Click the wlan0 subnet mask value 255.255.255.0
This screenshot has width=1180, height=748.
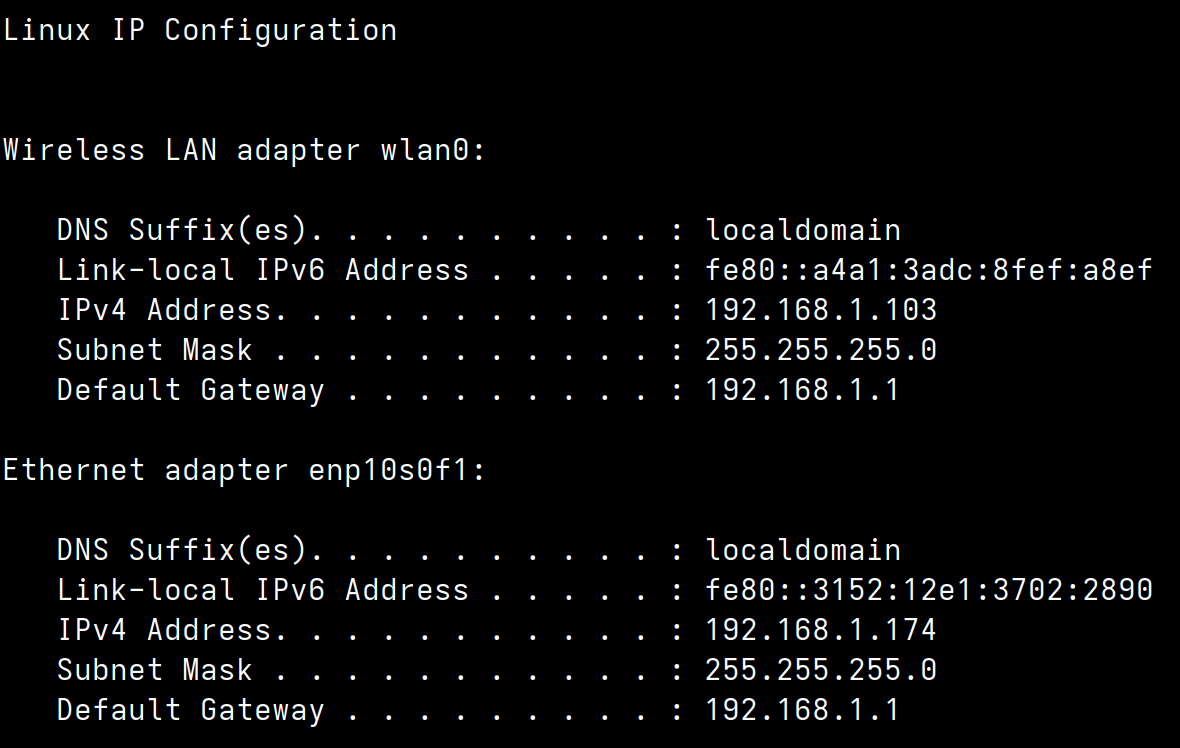tap(821, 350)
